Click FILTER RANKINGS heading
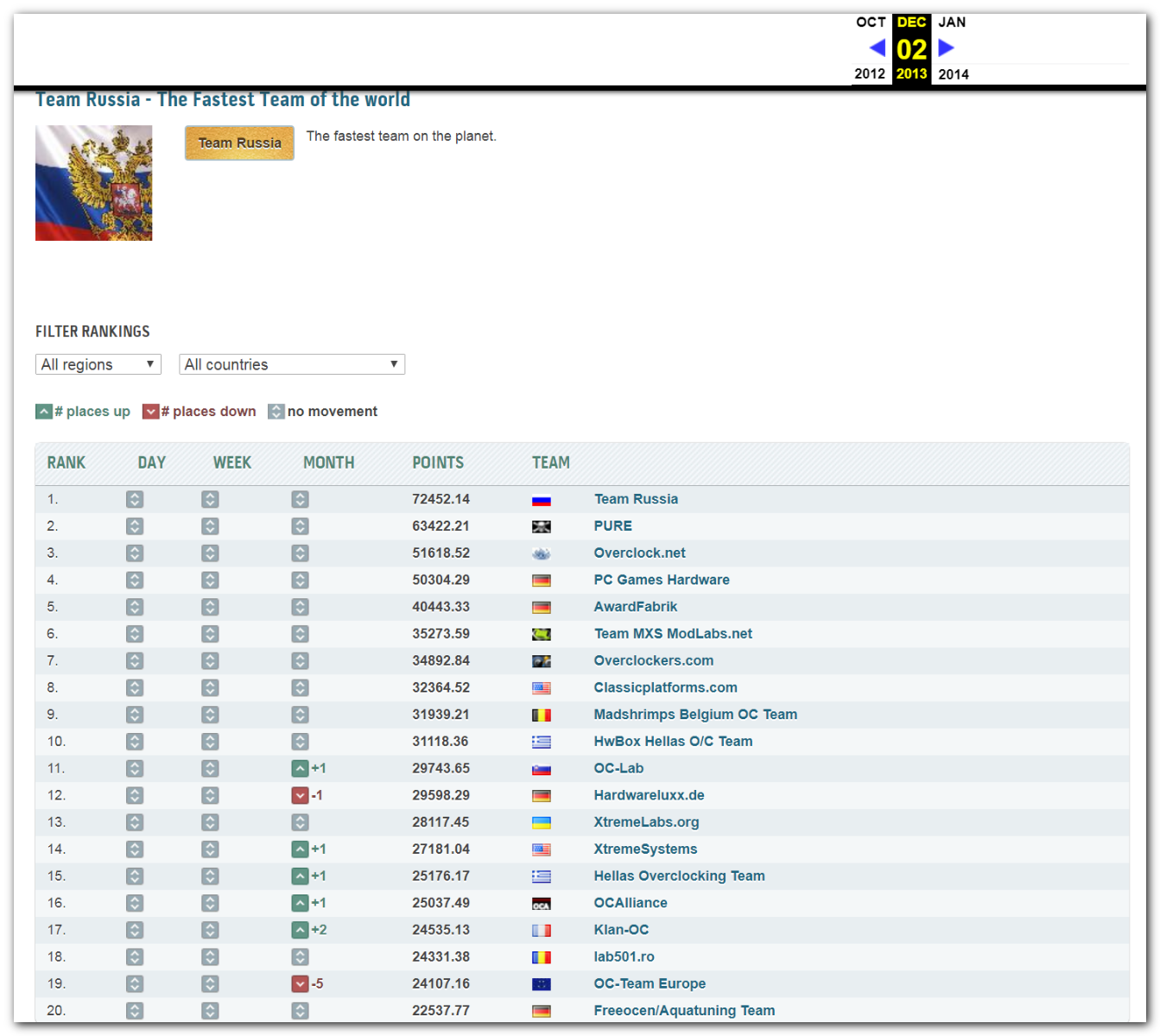This screenshot has width=1160, height=1036. pyautogui.click(x=92, y=332)
